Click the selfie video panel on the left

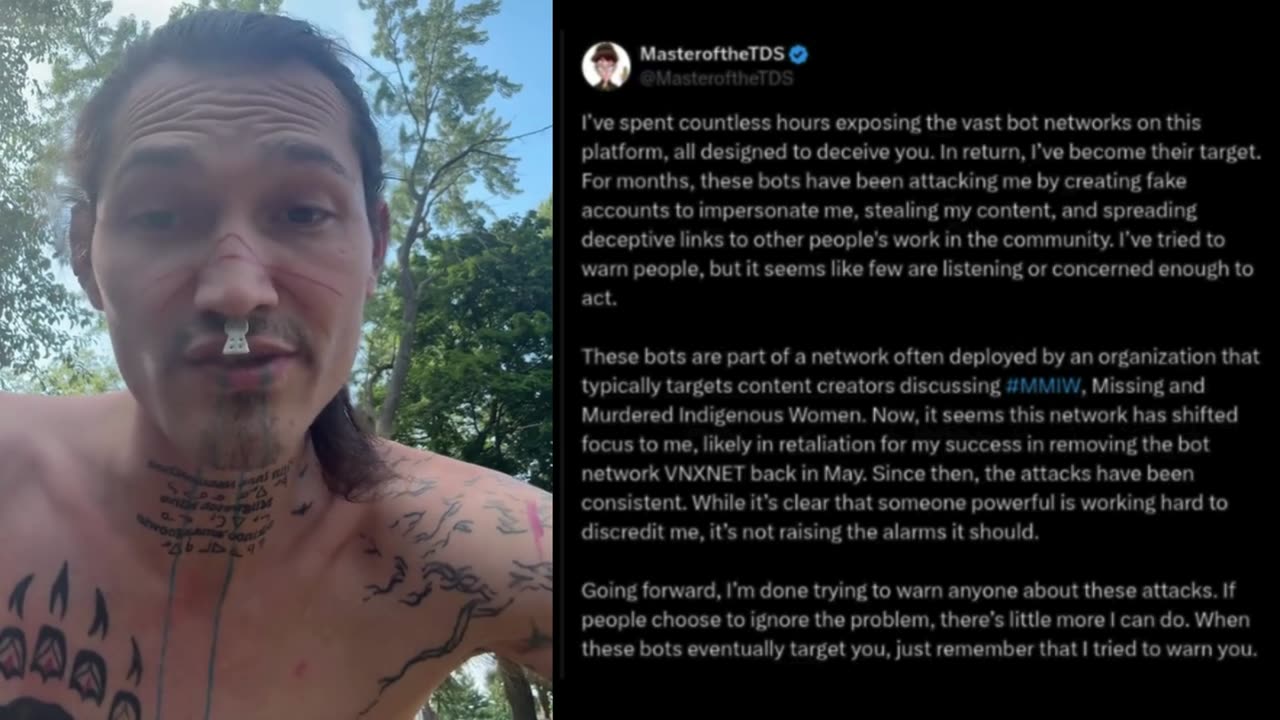coord(276,360)
